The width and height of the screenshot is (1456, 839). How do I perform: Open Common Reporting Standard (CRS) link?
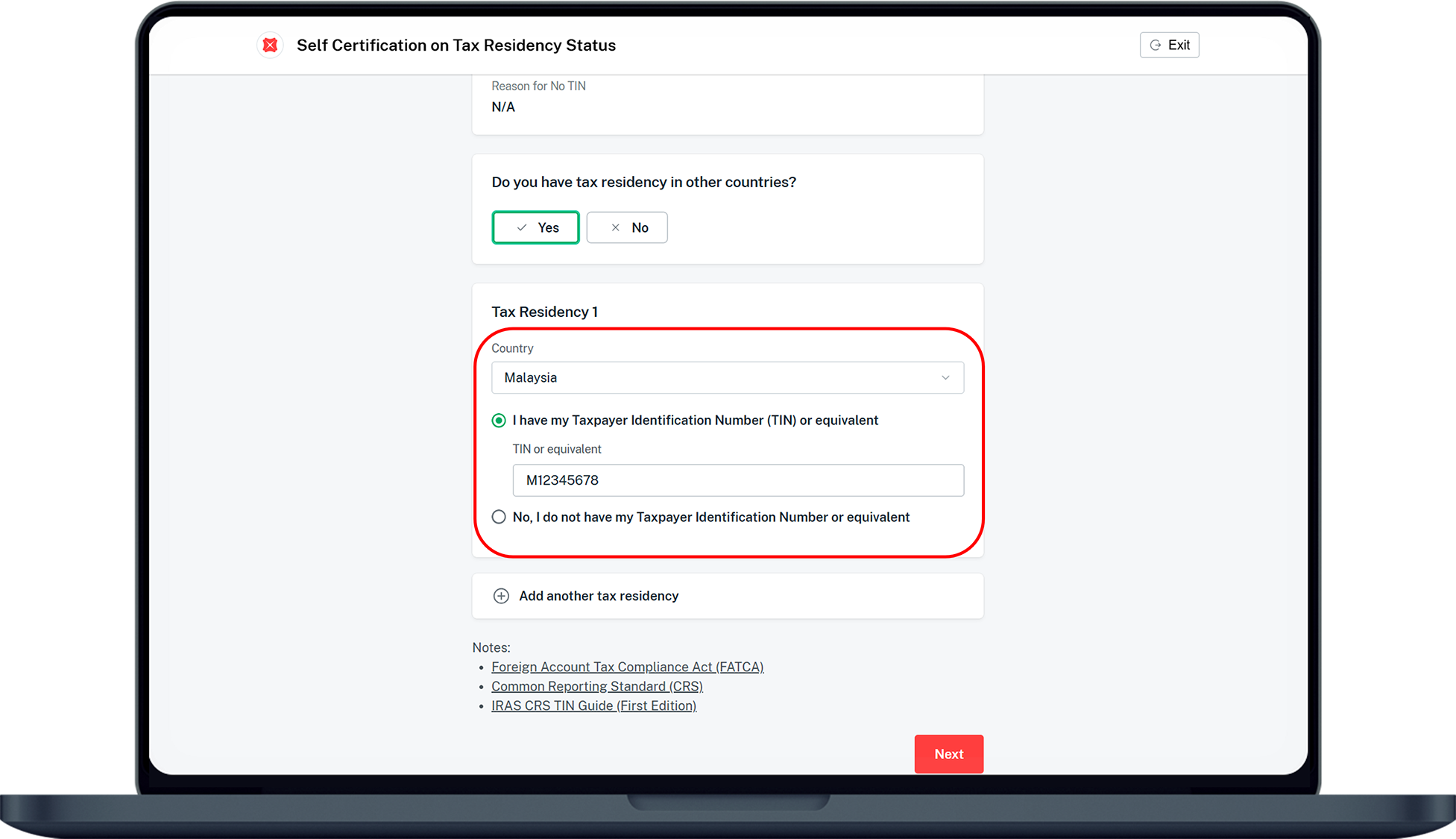click(596, 687)
